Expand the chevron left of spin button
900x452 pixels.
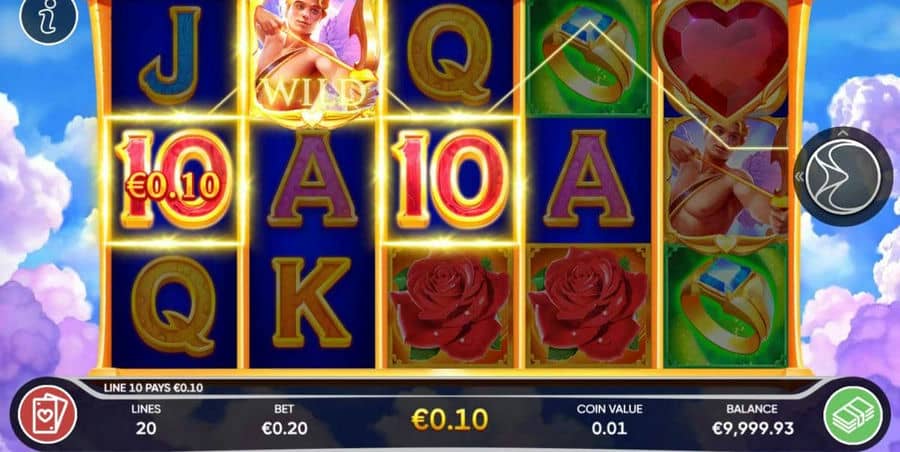point(798,177)
